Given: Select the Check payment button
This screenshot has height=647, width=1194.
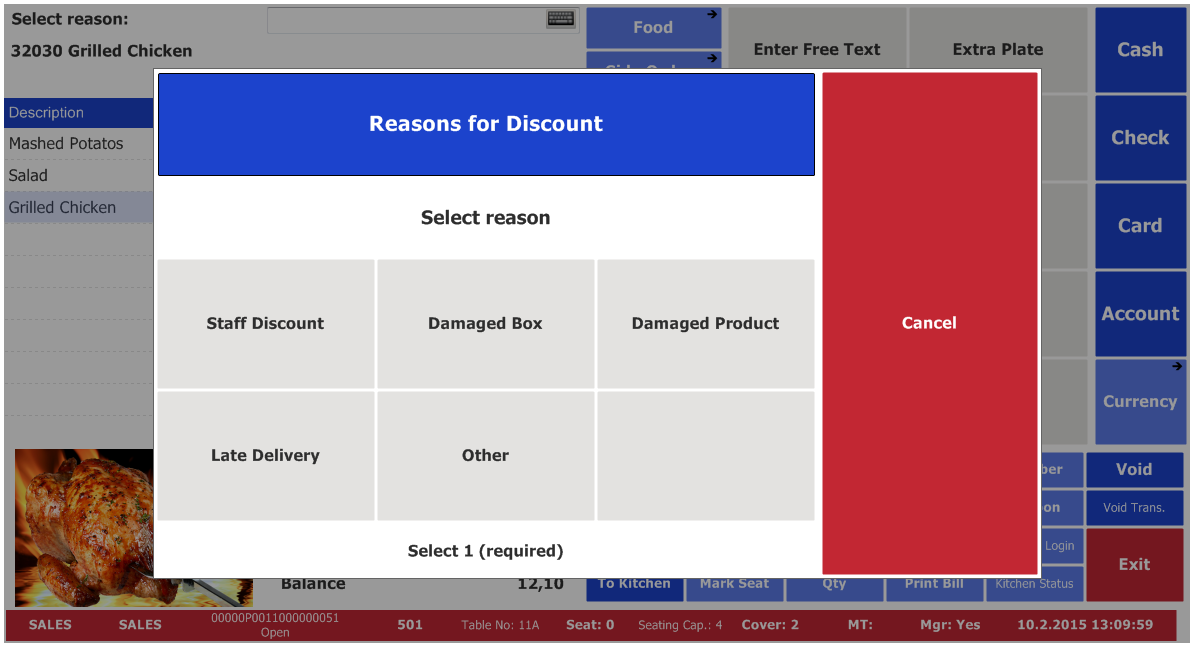Looking at the screenshot, I should pos(1140,138).
